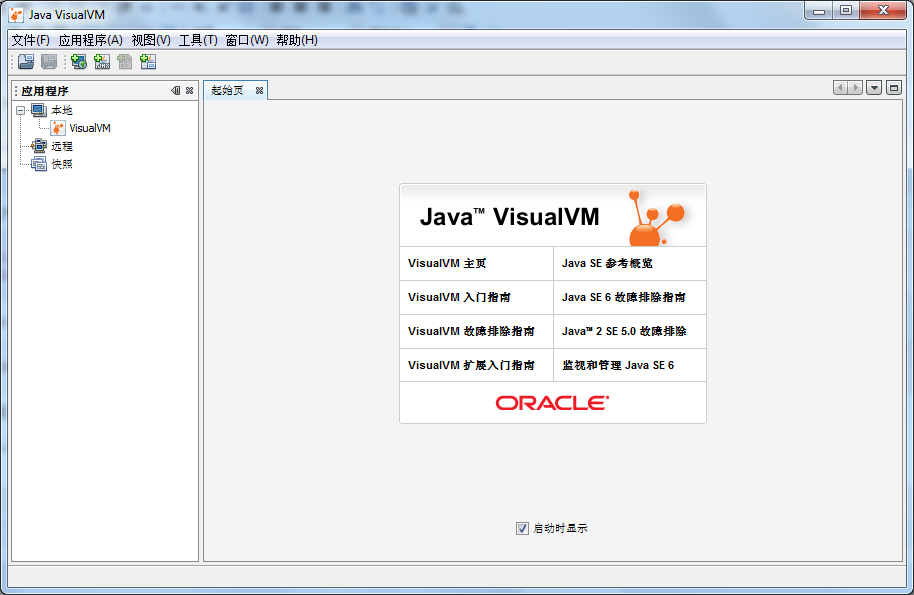
Task: Select the 远程 node in tree
Action: click(x=61, y=146)
